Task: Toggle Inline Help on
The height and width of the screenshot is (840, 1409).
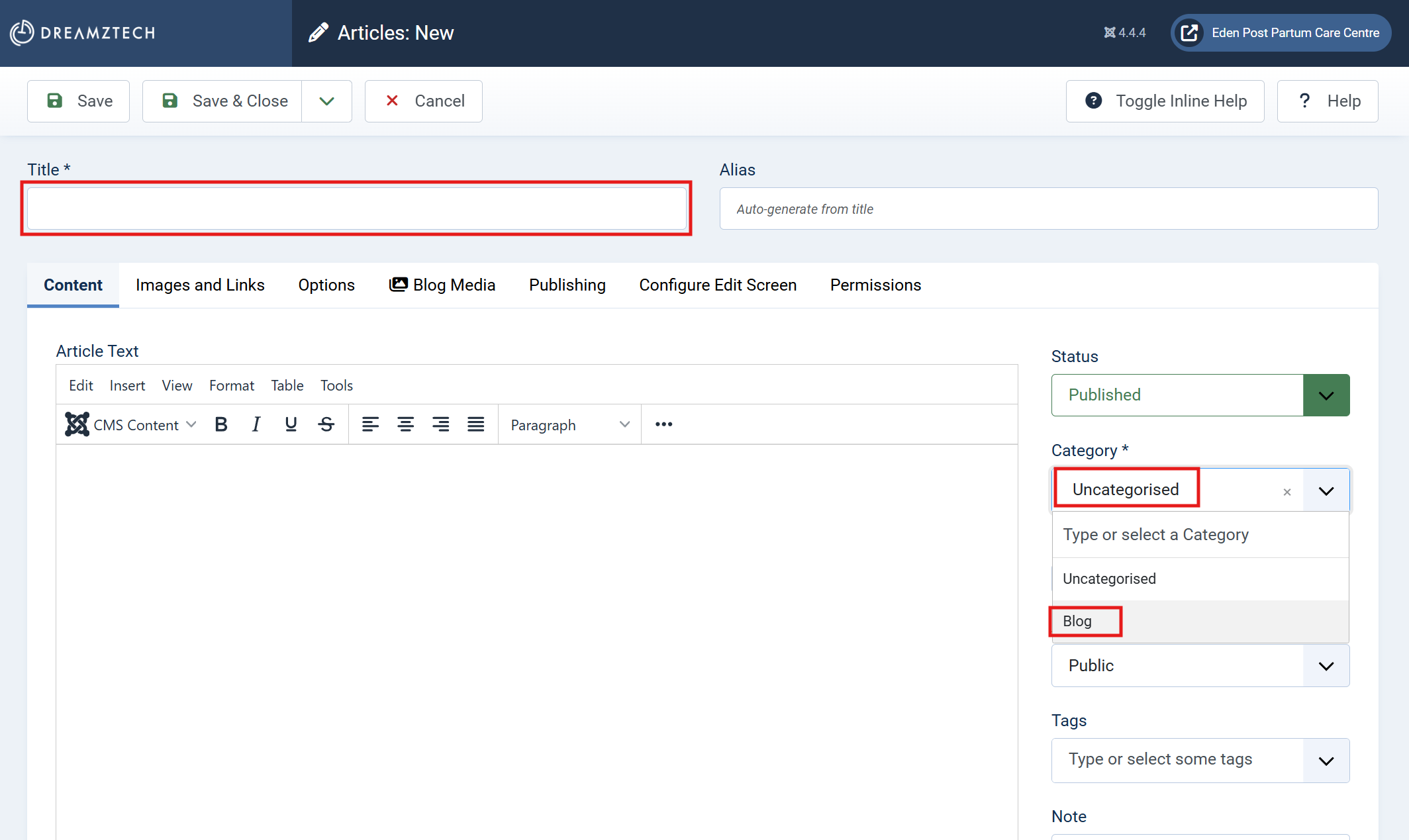Action: coord(1165,101)
